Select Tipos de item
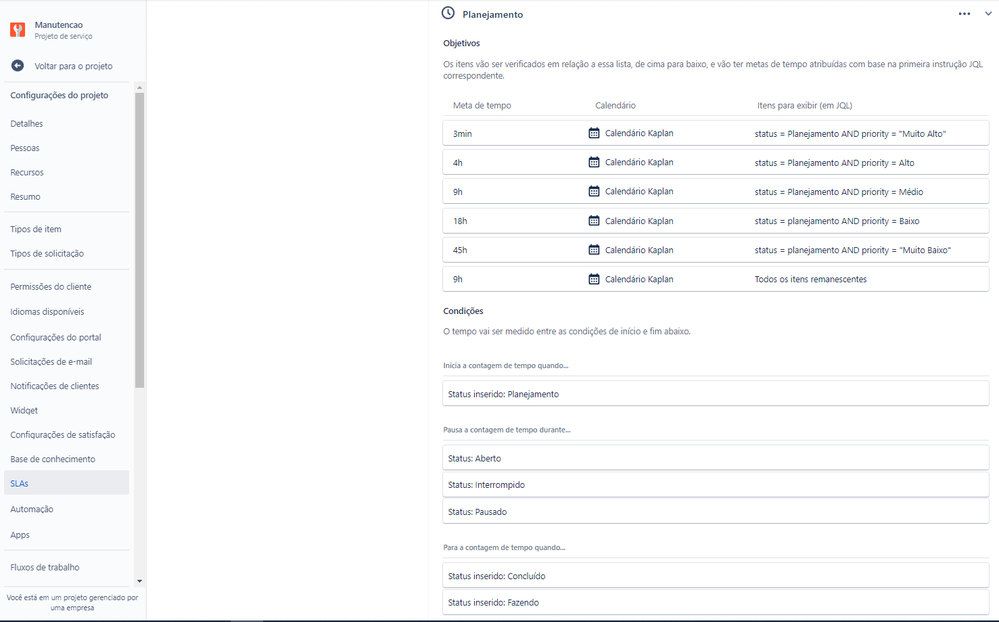Viewport: 999px width, 622px height. pos(36,229)
